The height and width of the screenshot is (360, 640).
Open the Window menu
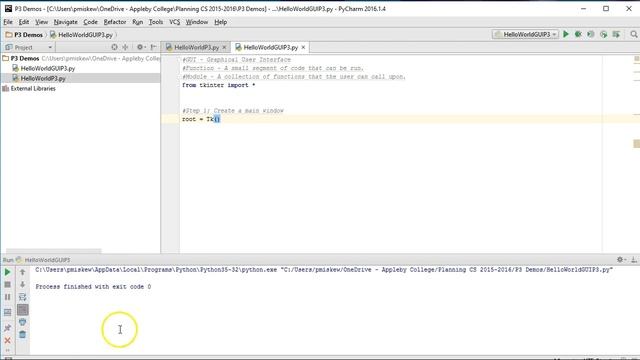pyautogui.click(x=197, y=22)
